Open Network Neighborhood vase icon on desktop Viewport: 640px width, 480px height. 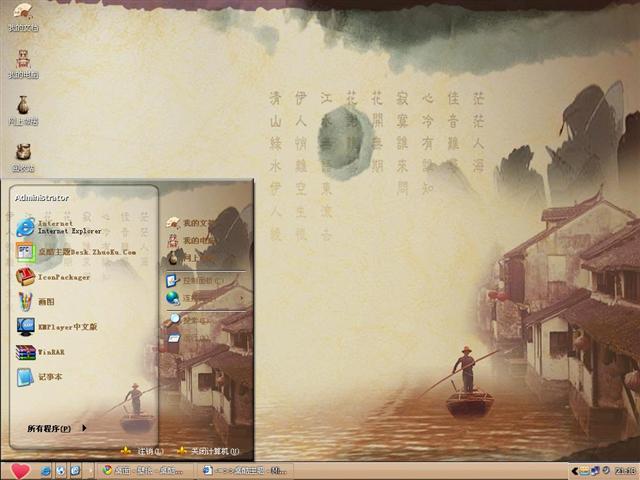pyautogui.click(x=23, y=110)
